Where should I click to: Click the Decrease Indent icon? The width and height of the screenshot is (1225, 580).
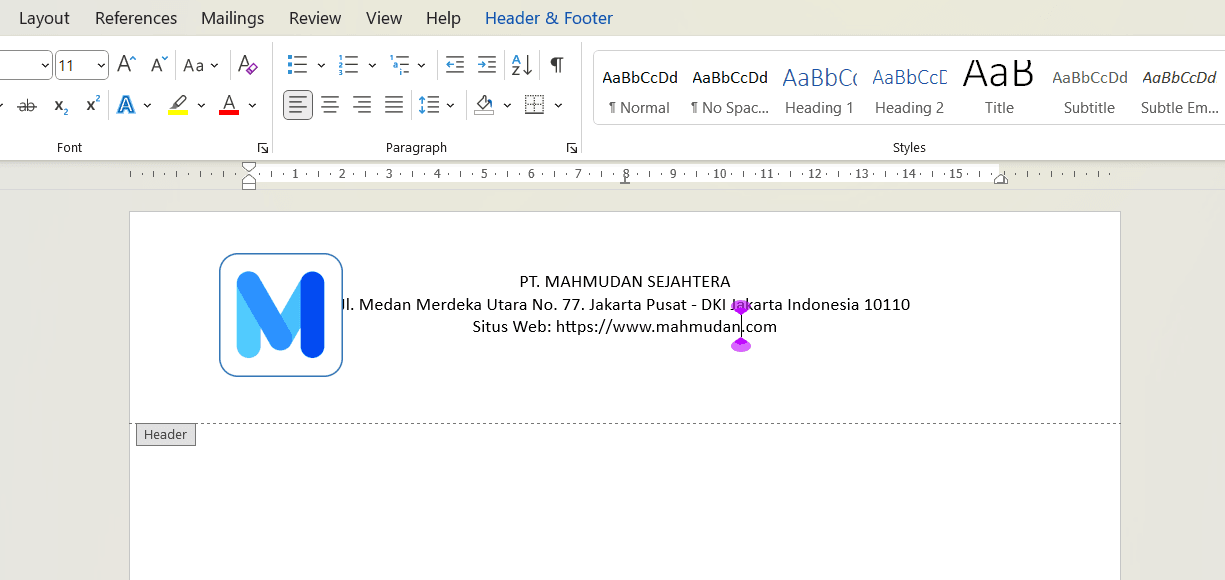click(455, 65)
